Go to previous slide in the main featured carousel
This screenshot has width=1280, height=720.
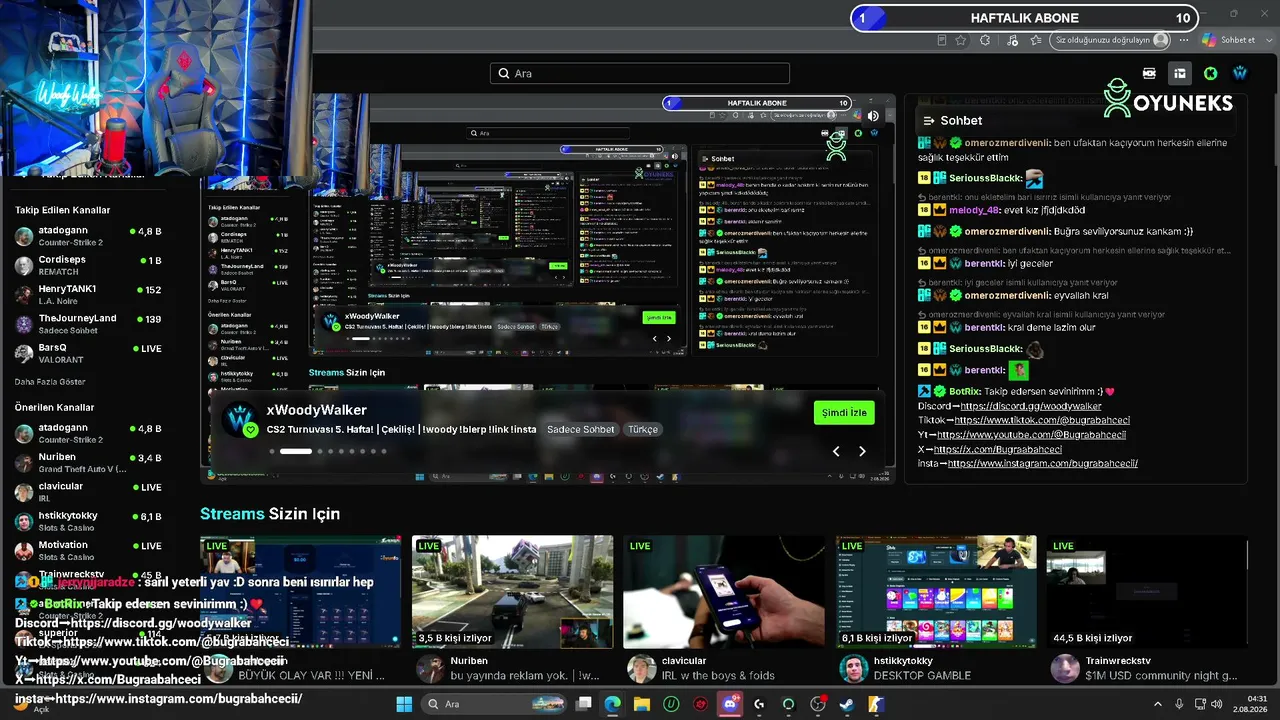click(x=836, y=451)
